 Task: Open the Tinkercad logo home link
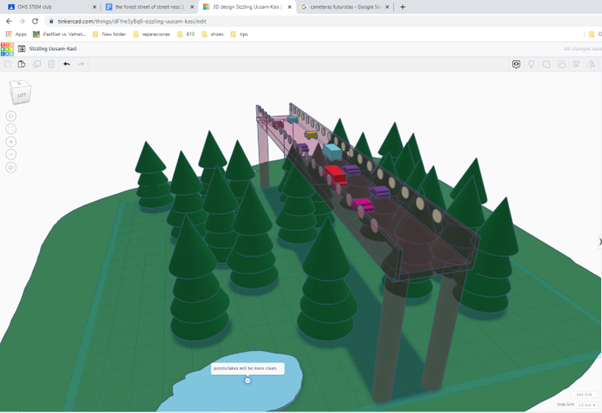tap(7, 49)
